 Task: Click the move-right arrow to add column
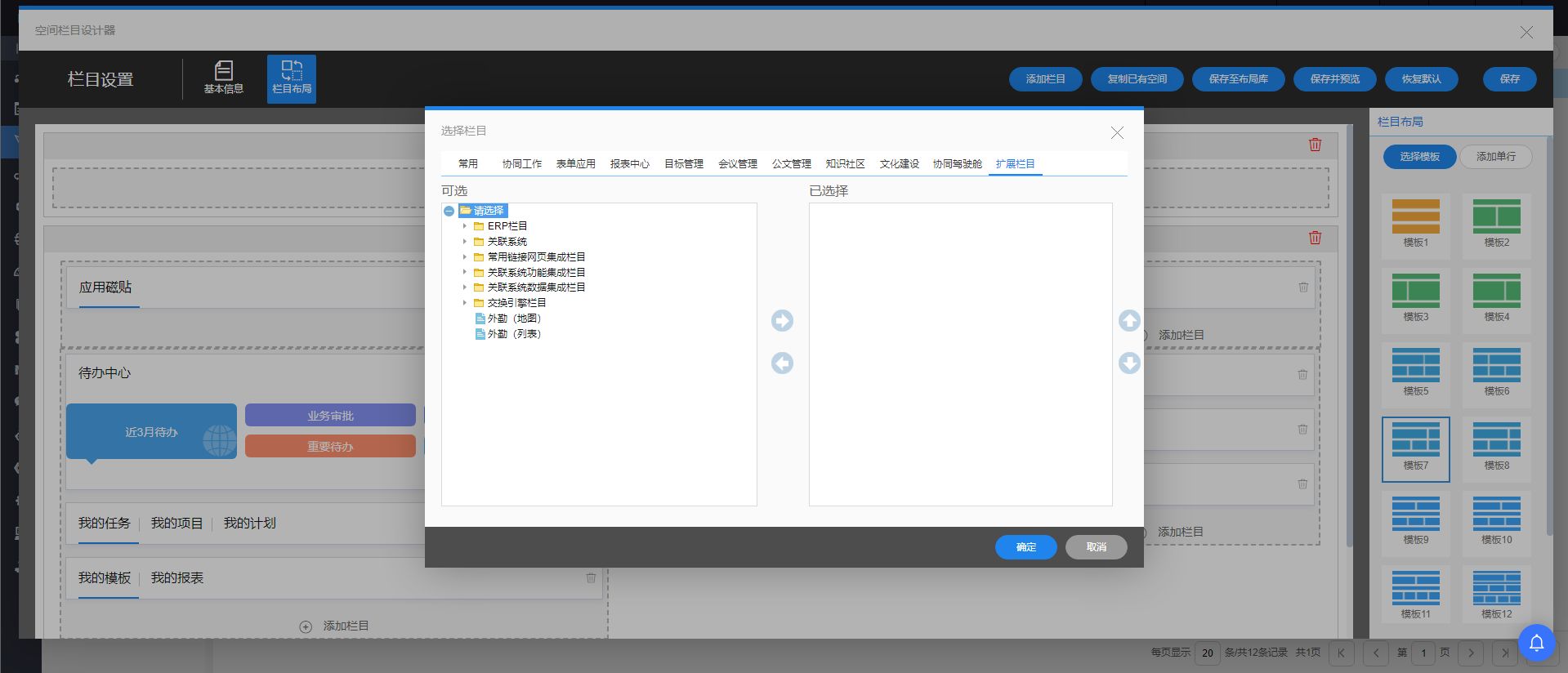click(782, 320)
